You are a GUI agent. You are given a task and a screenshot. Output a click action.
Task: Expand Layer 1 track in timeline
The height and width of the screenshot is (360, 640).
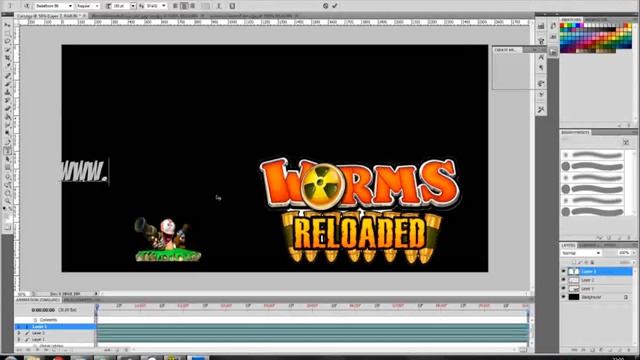(19, 340)
